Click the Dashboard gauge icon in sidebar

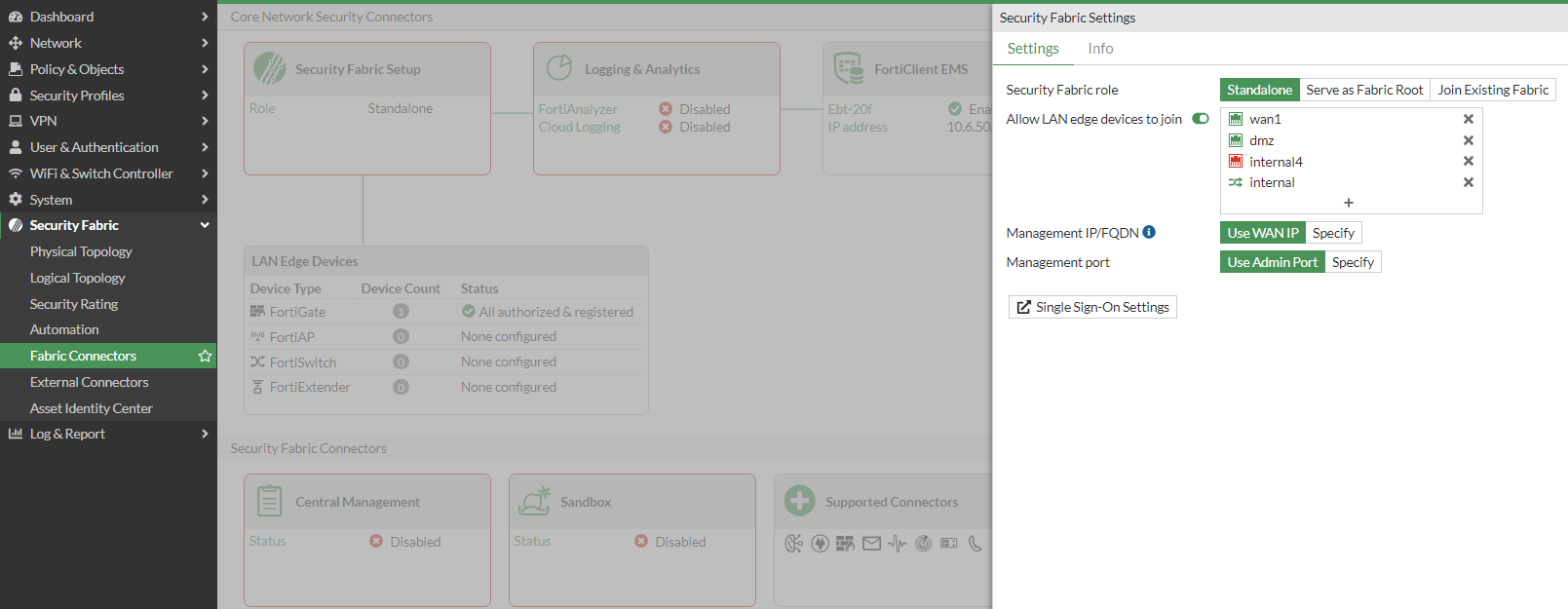point(16,17)
